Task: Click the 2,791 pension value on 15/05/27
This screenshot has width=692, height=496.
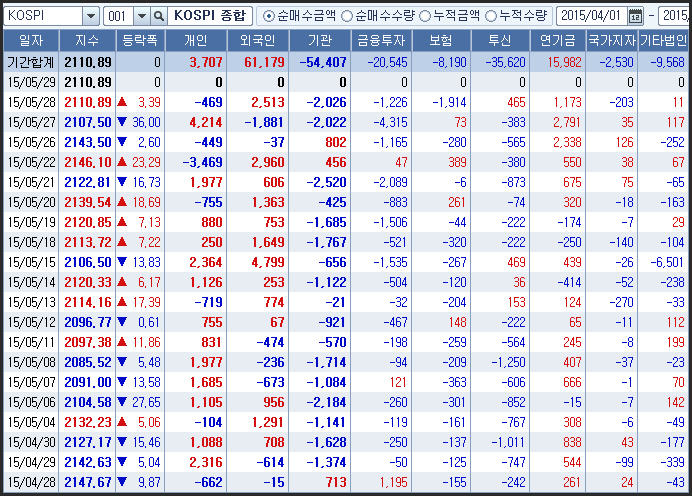Action: (567, 122)
